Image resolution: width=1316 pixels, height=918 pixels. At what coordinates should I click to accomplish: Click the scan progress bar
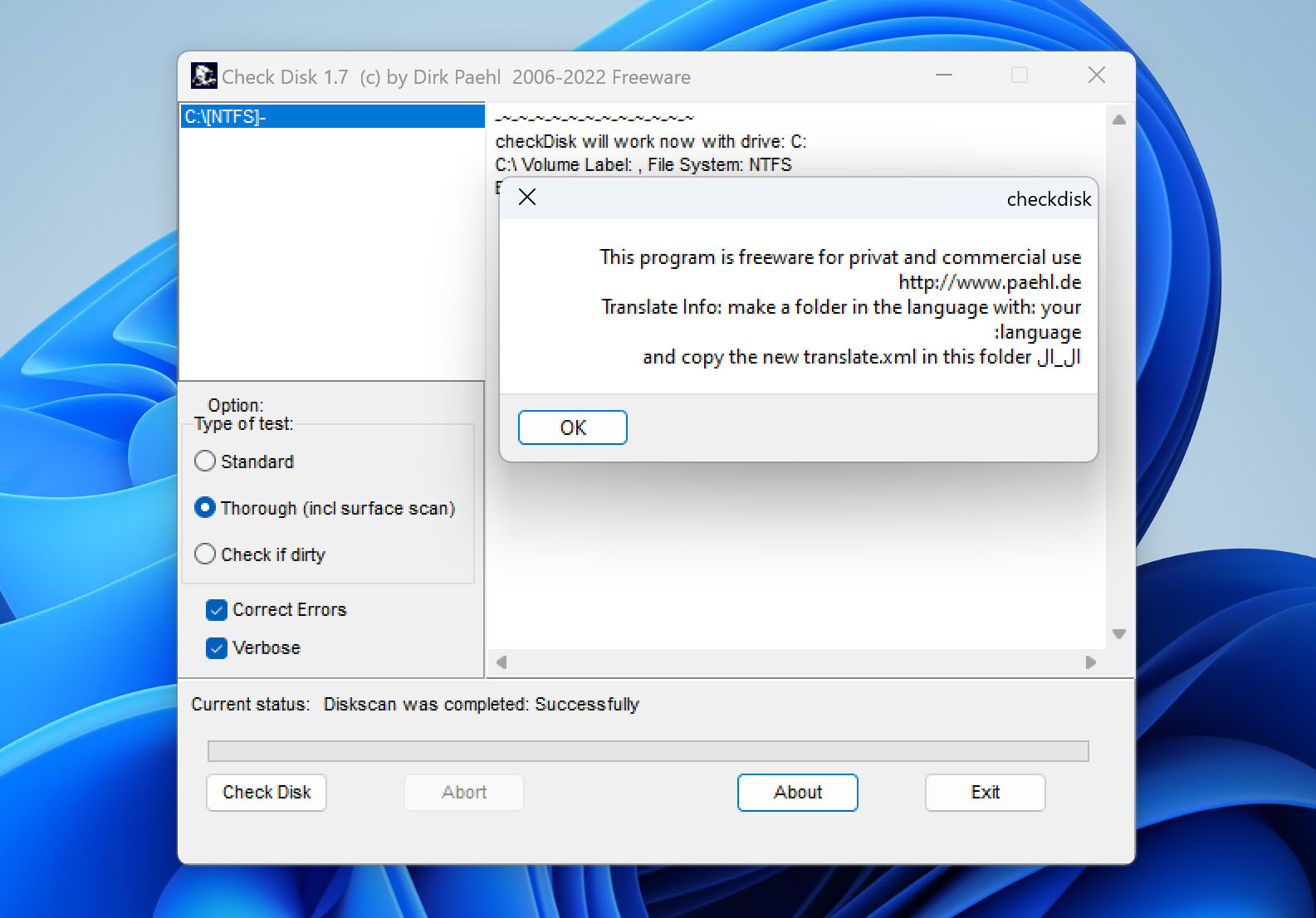point(648,751)
